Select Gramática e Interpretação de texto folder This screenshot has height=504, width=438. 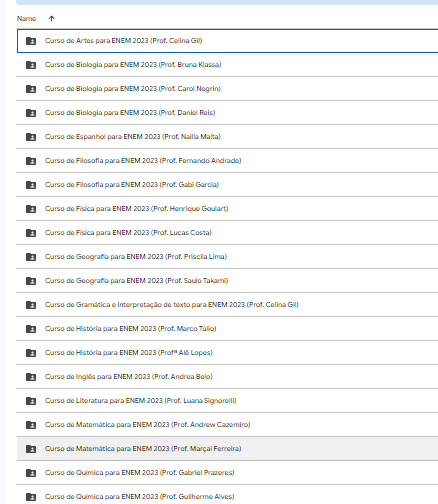click(227, 305)
